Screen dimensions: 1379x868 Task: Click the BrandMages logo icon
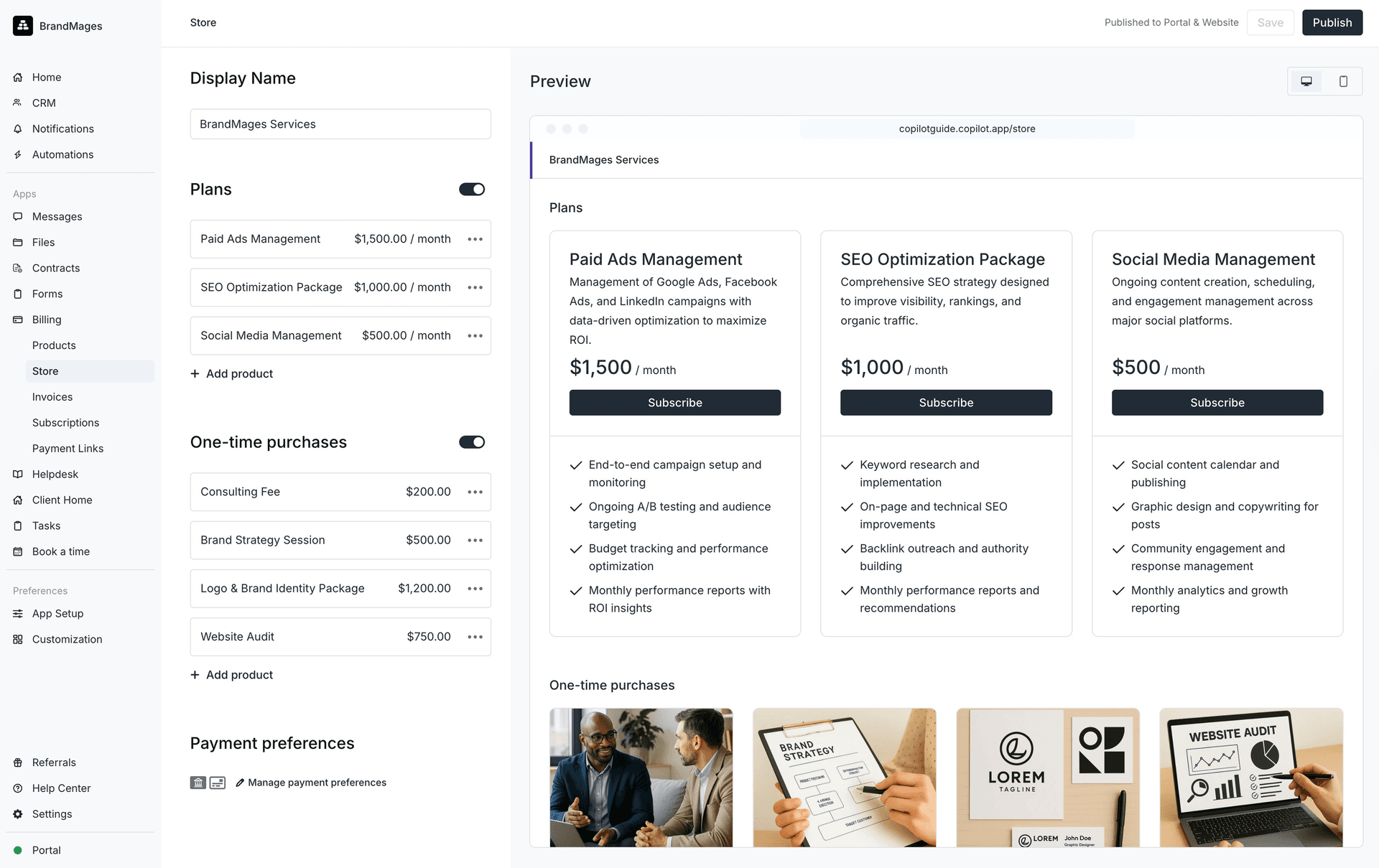pyautogui.click(x=23, y=26)
